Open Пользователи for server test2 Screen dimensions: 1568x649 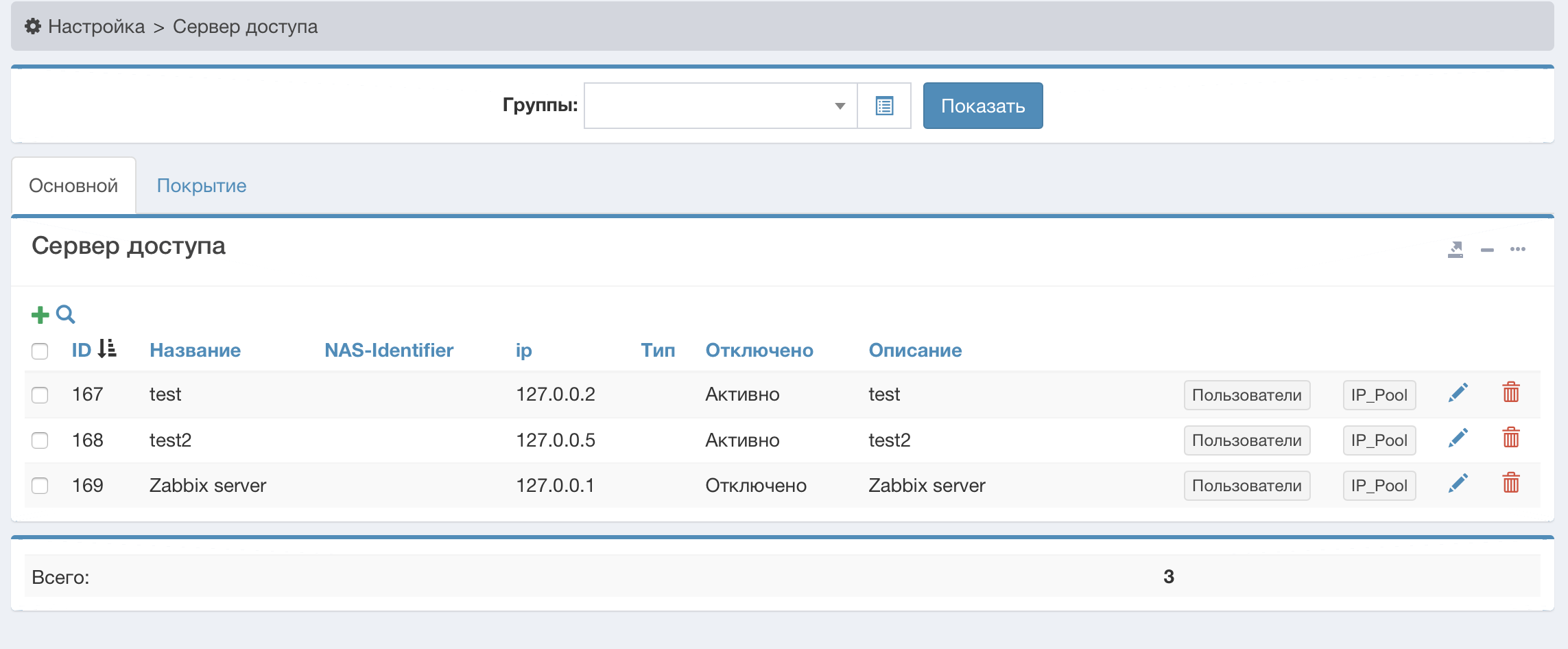point(1246,440)
